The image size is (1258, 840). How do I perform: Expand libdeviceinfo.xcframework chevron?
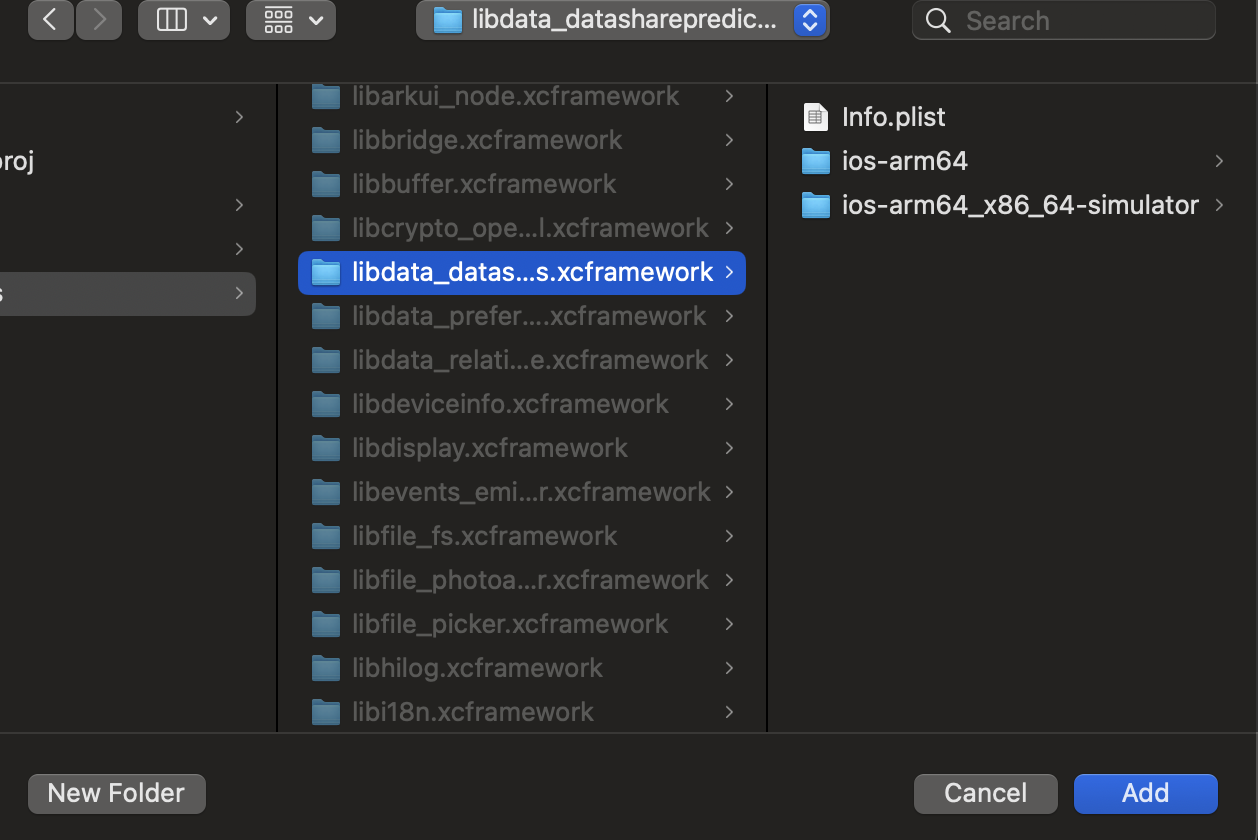[x=729, y=404]
